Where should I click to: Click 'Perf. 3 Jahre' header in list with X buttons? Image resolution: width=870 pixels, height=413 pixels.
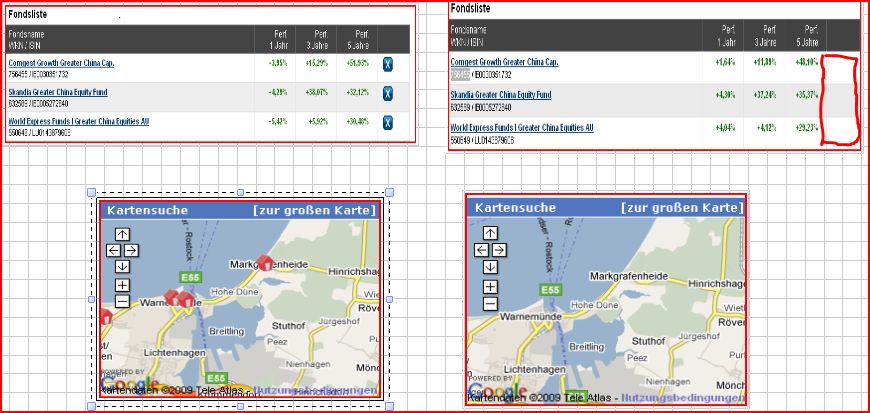point(318,39)
